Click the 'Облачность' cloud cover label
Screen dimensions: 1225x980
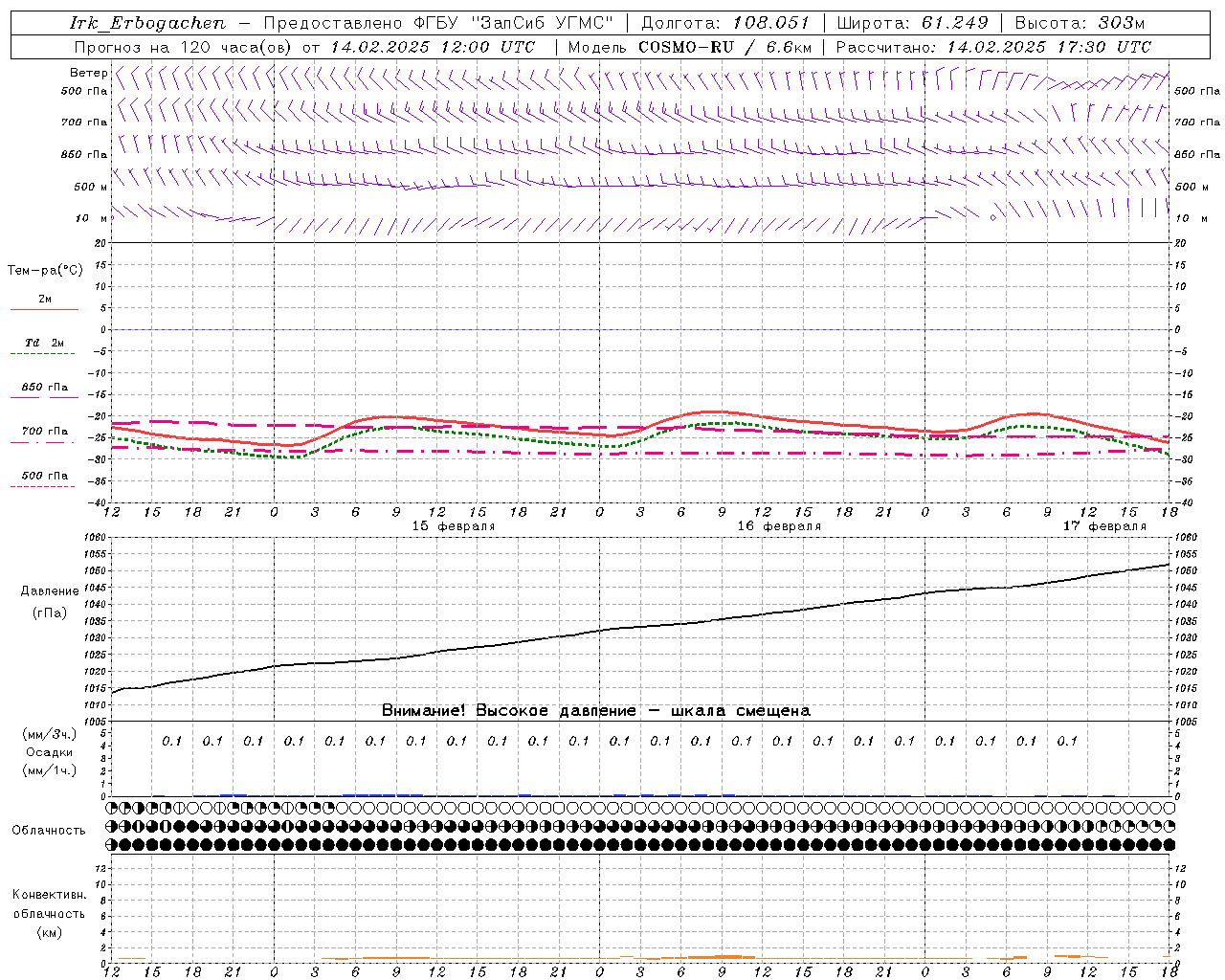(49, 830)
